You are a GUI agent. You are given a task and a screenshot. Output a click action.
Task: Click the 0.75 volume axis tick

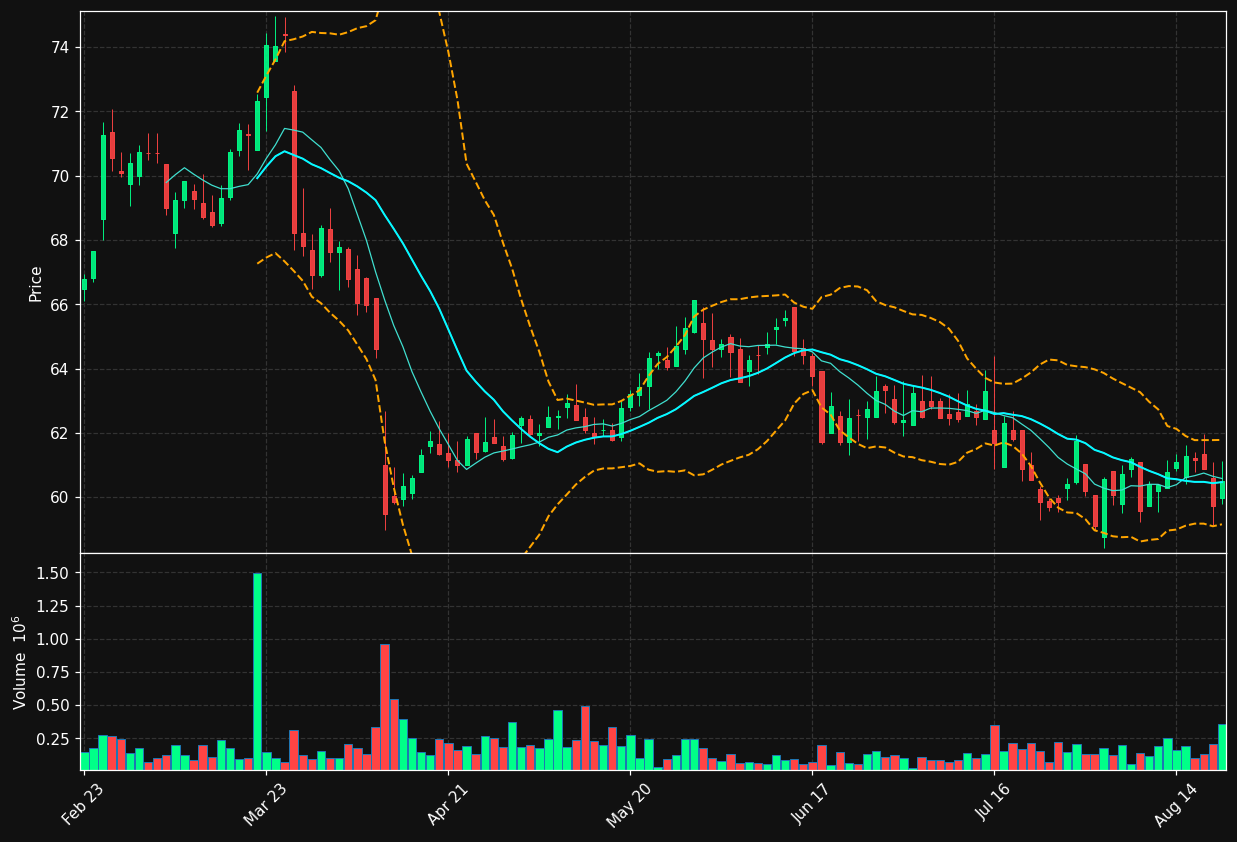click(53, 673)
